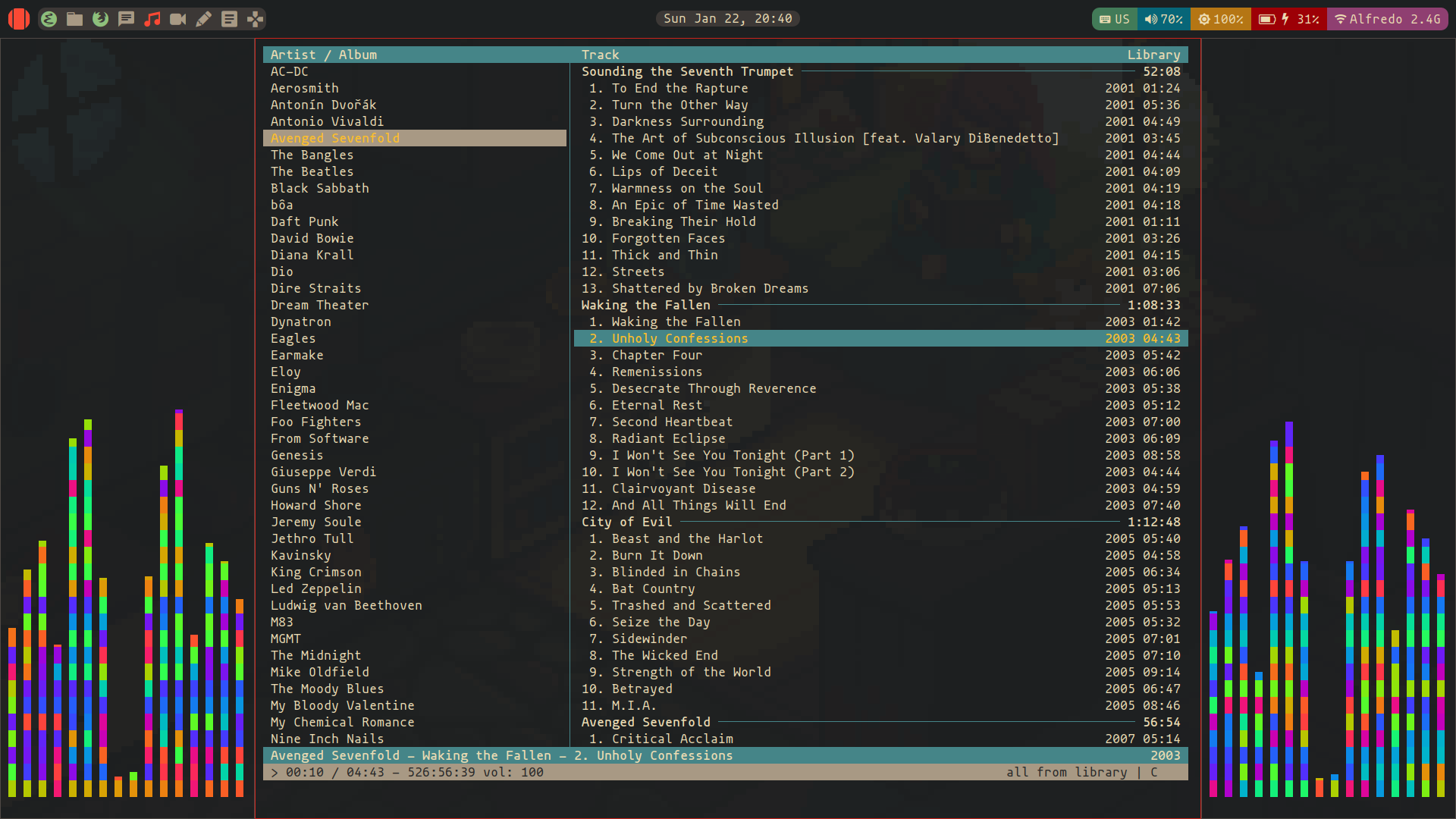
Task: Expand Sounding the Seventh Trumpet tracklist
Action: (687, 71)
